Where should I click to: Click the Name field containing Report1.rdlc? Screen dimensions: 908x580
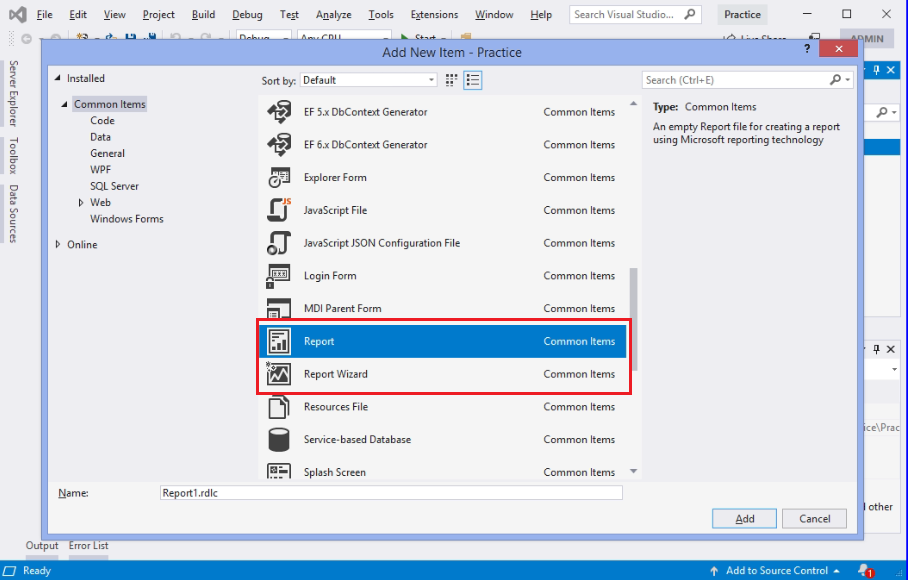click(390, 492)
